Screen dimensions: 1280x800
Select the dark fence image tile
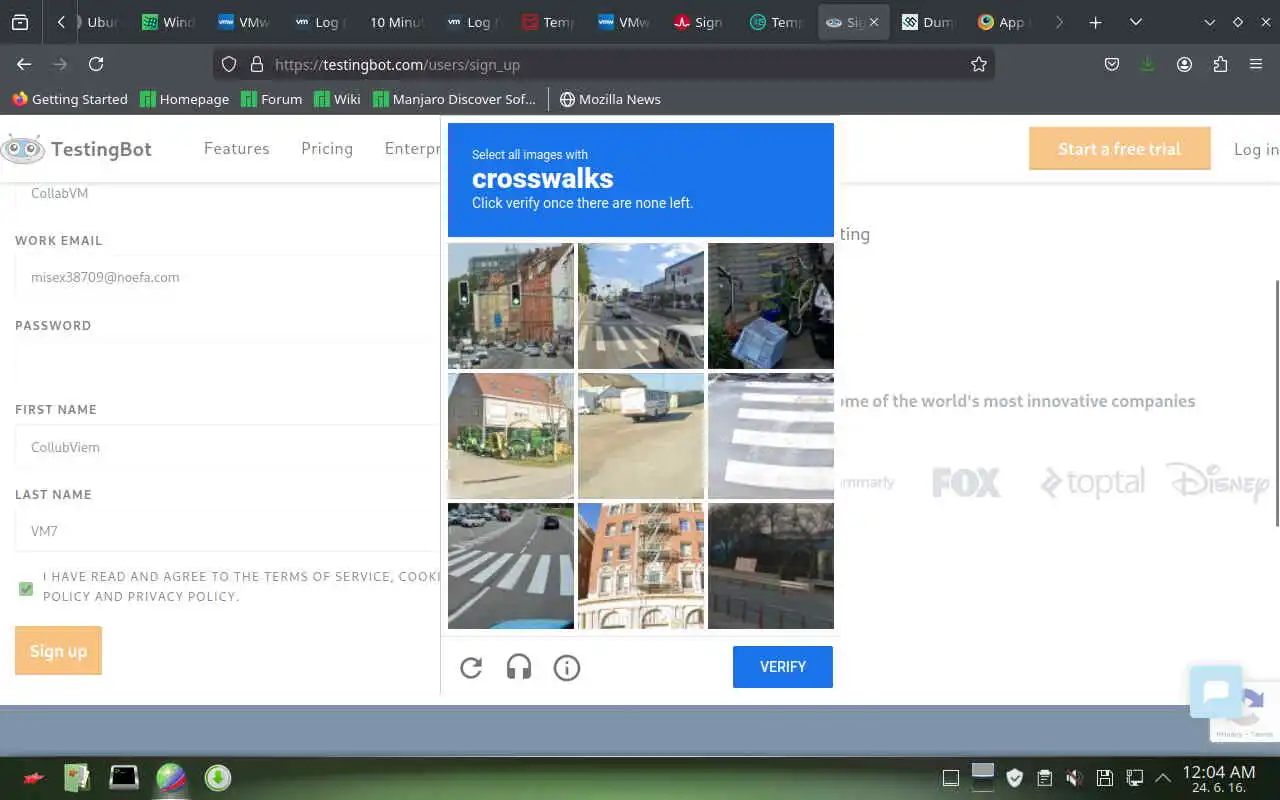[x=771, y=566]
